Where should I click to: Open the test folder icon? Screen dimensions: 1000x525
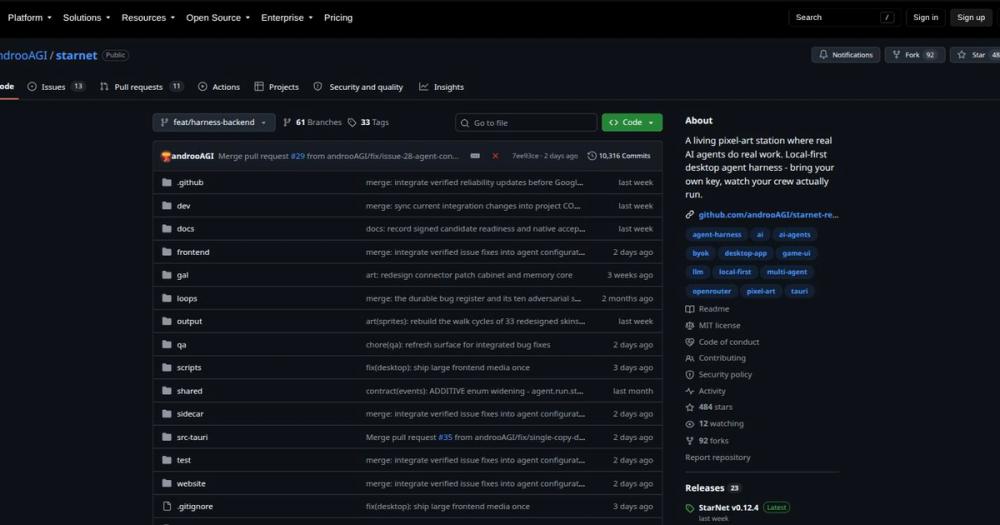coord(167,460)
